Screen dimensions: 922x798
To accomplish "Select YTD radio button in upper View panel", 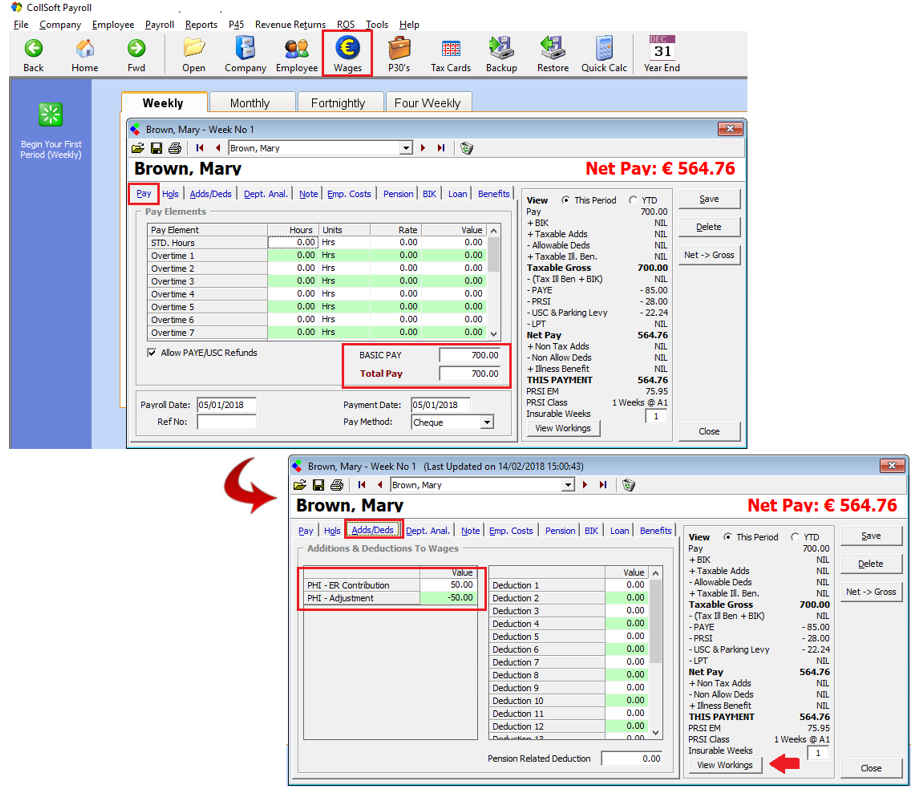I will coord(632,200).
